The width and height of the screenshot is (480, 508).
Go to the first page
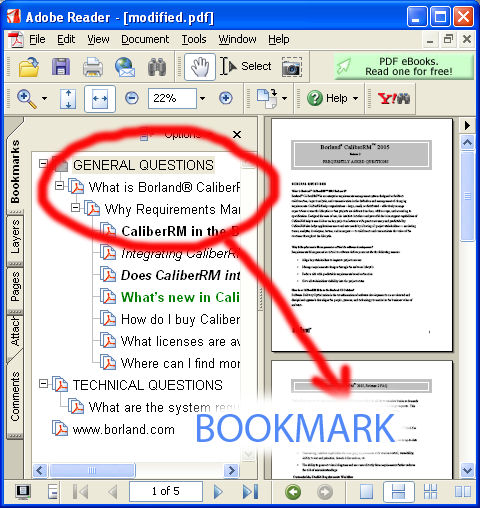[80, 491]
